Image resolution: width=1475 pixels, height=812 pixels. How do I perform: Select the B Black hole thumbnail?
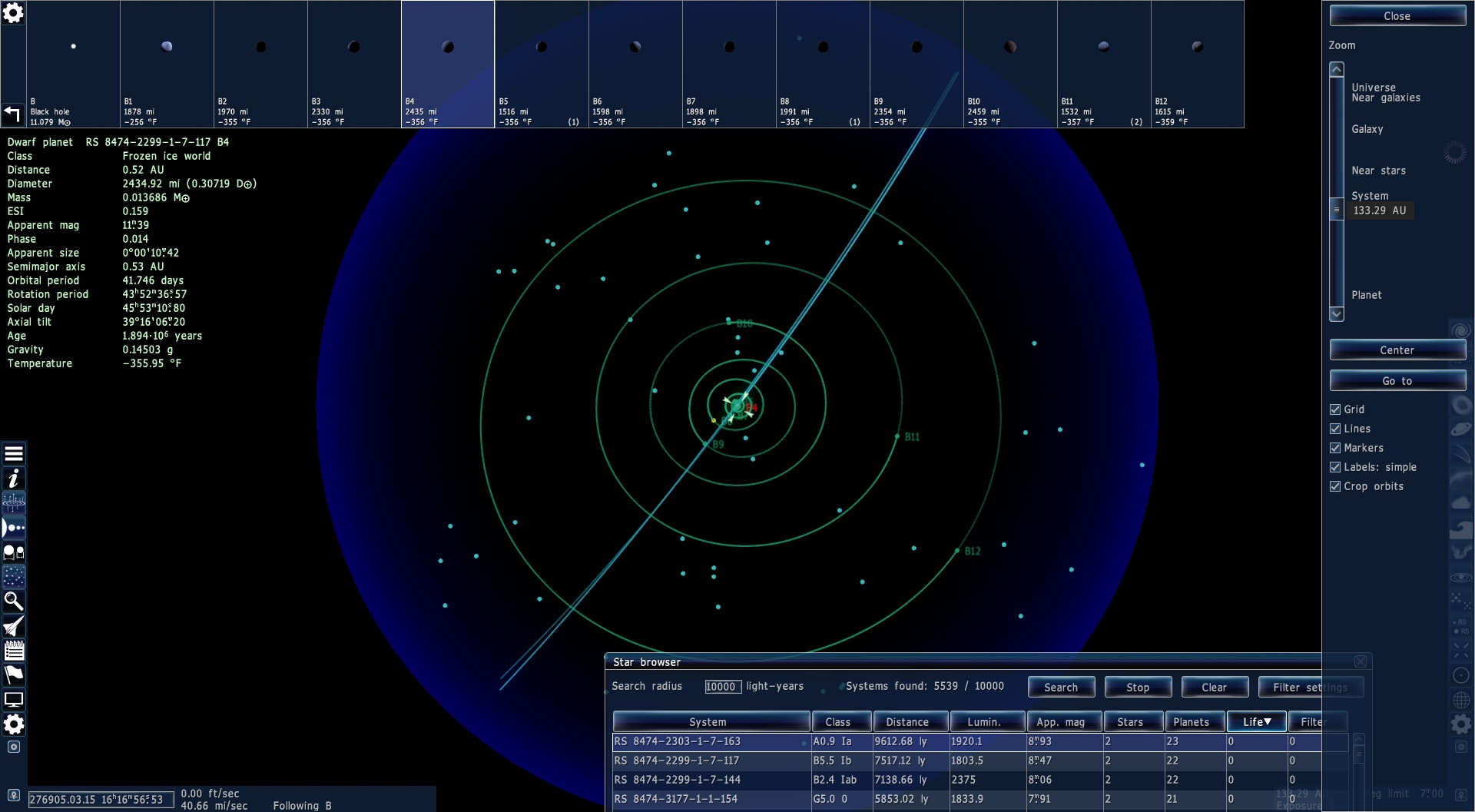(x=73, y=65)
